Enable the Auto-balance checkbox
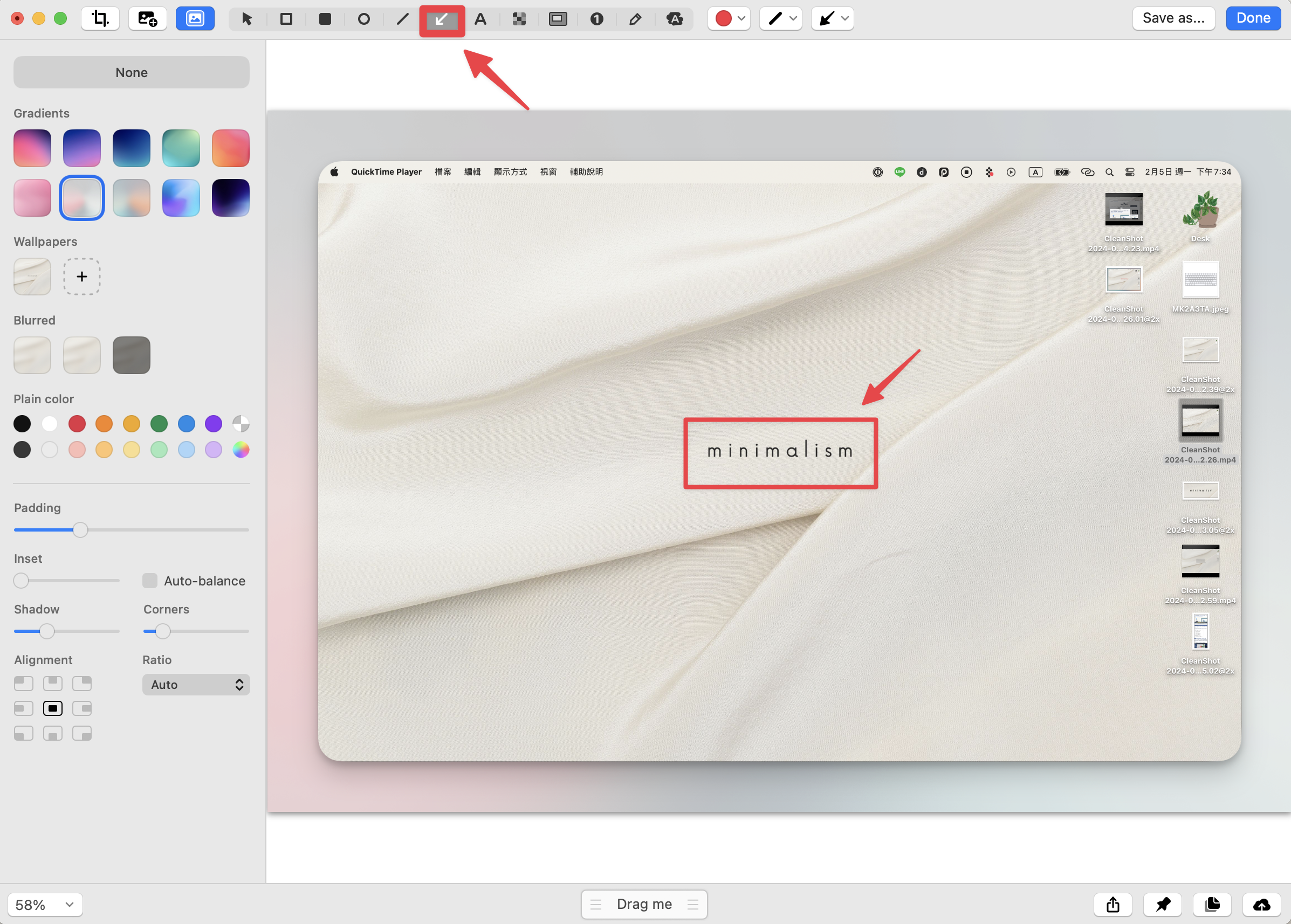The width and height of the screenshot is (1291, 924). click(x=150, y=581)
